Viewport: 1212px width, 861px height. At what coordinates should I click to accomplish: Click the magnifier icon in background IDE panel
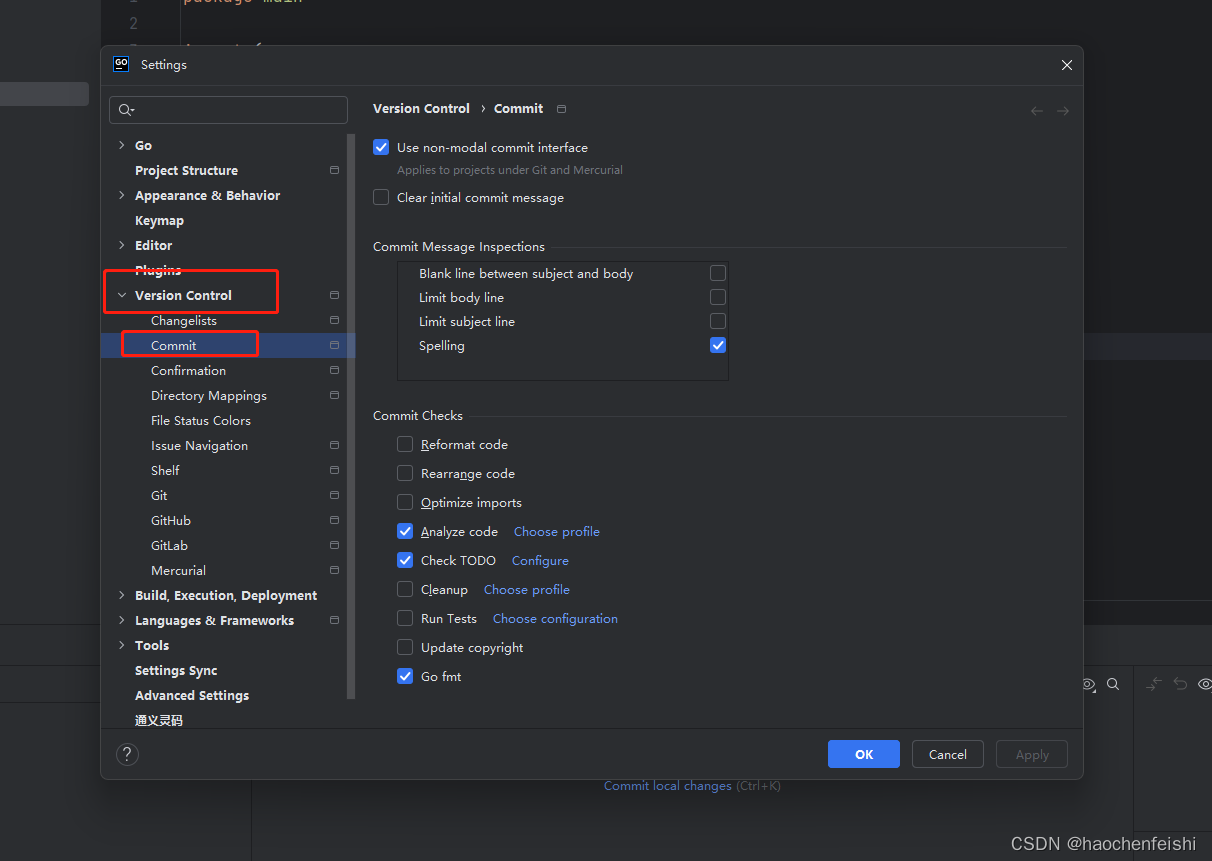click(1113, 685)
